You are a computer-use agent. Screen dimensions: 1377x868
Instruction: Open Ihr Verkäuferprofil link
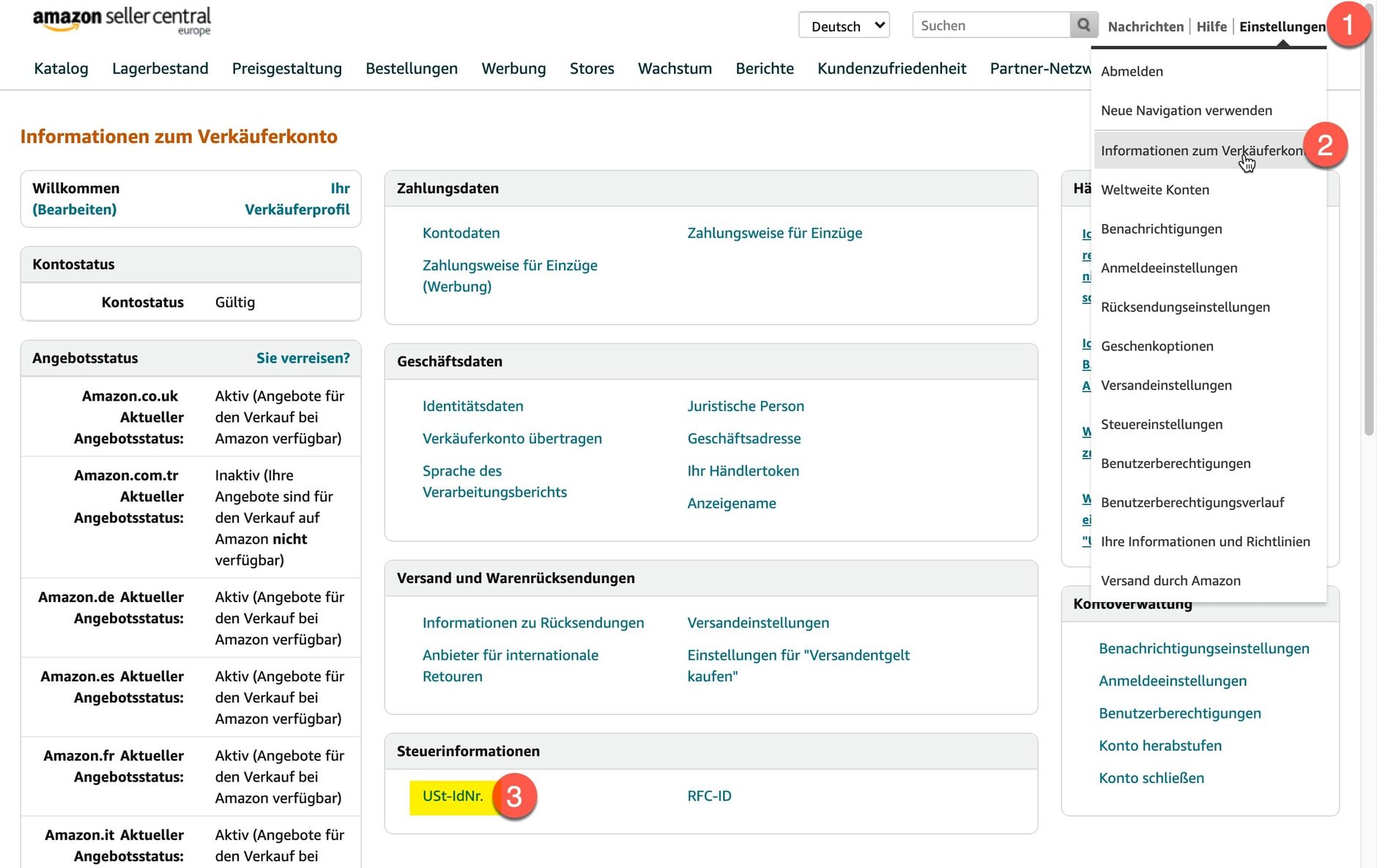(x=297, y=199)
